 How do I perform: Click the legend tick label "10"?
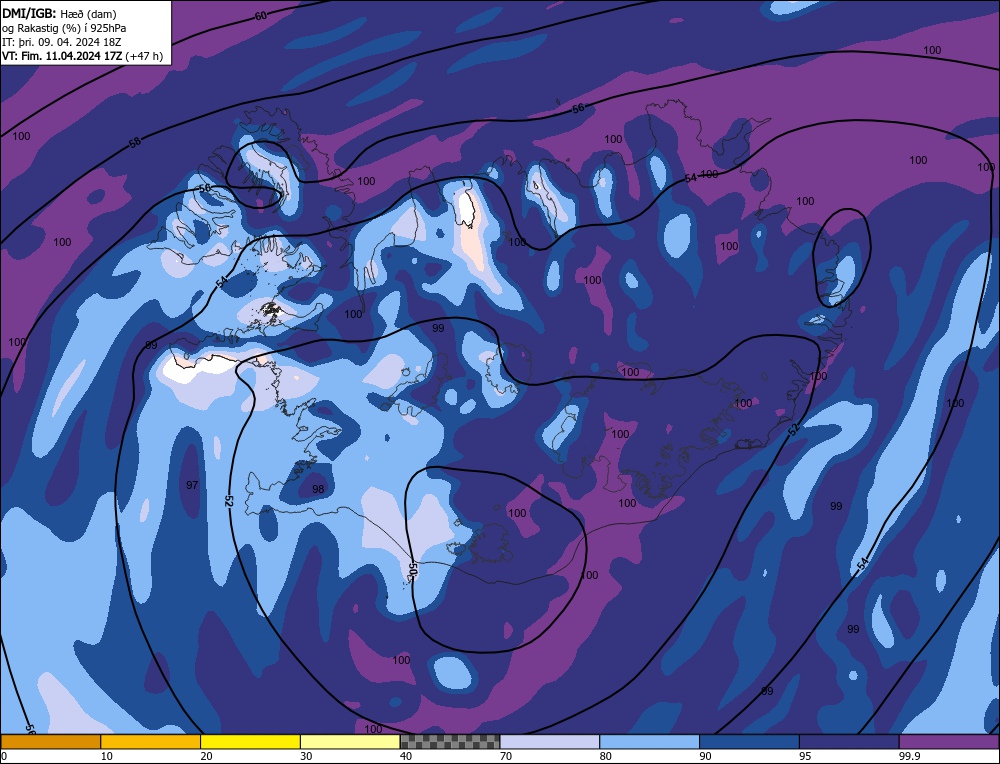[x=107, y=756]
